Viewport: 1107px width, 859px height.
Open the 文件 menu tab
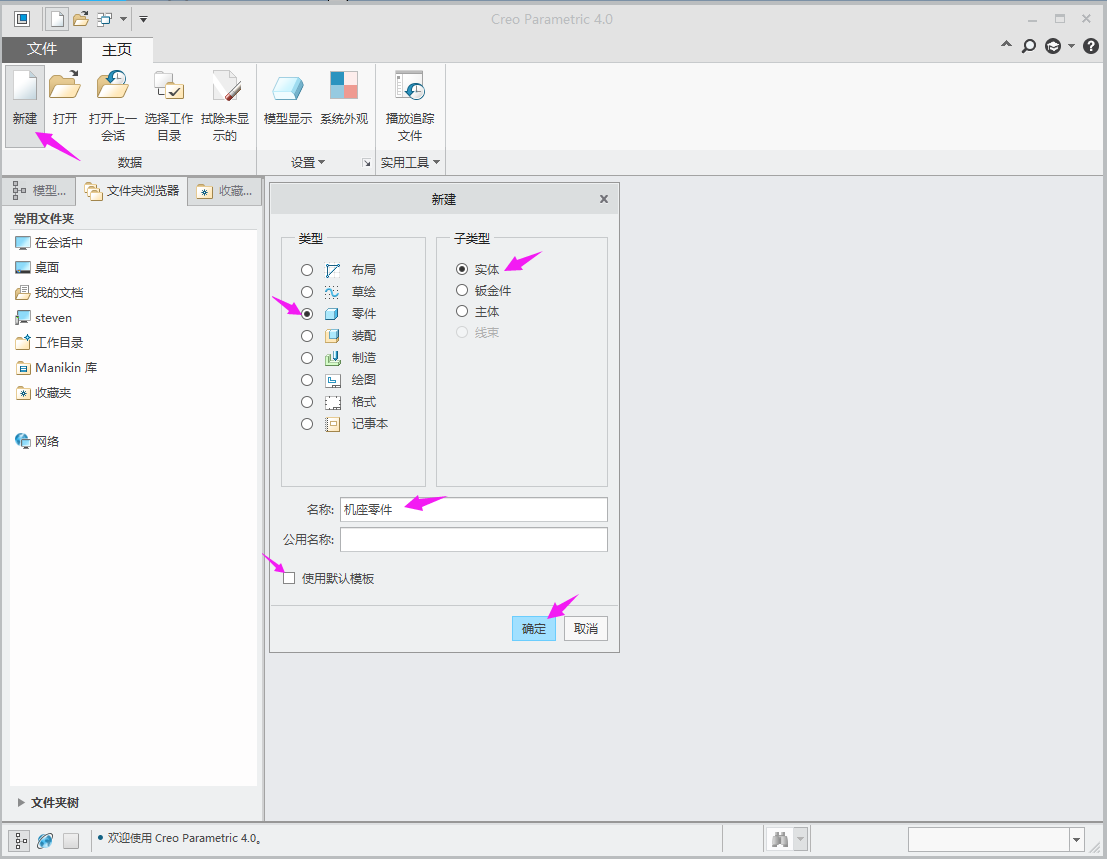[41, 49]
